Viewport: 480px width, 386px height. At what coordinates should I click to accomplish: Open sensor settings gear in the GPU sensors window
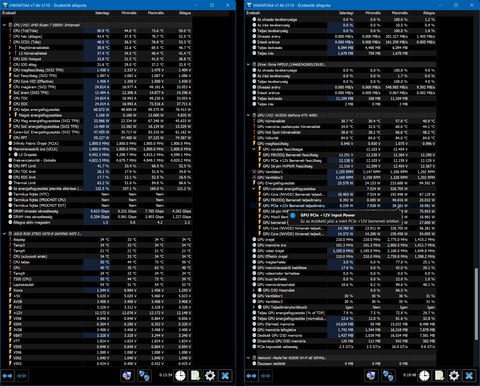(454, 376)
